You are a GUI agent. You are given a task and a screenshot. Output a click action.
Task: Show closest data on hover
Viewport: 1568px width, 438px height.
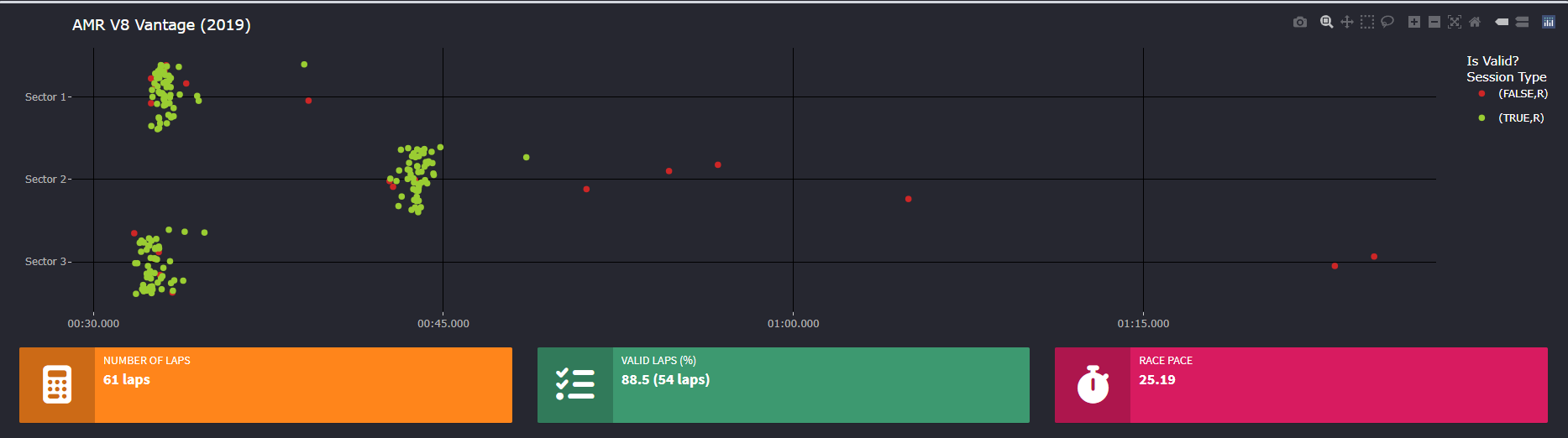pos(1502,22)
